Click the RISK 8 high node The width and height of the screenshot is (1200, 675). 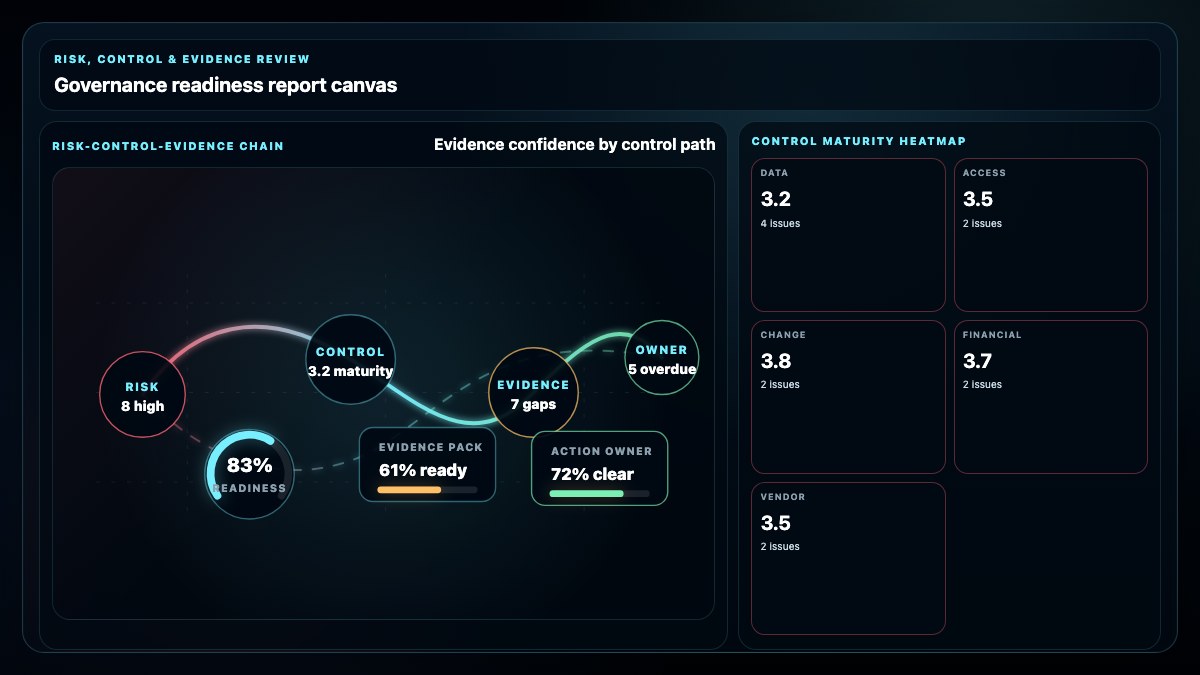143,395
